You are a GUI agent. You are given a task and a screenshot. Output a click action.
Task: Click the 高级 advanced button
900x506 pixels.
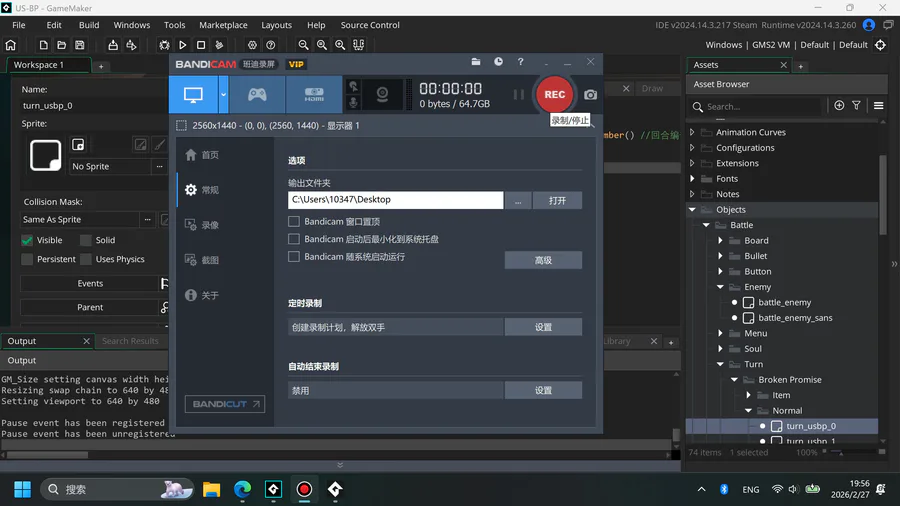point(543,260)
